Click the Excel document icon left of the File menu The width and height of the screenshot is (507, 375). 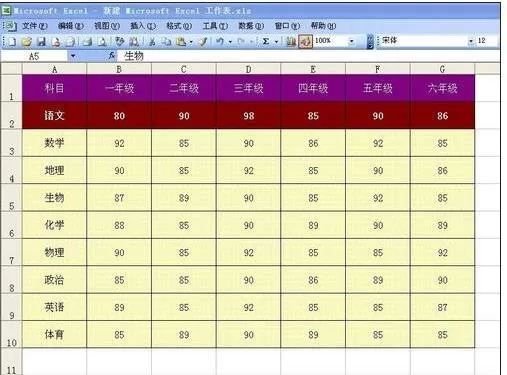tap(10, 25)
